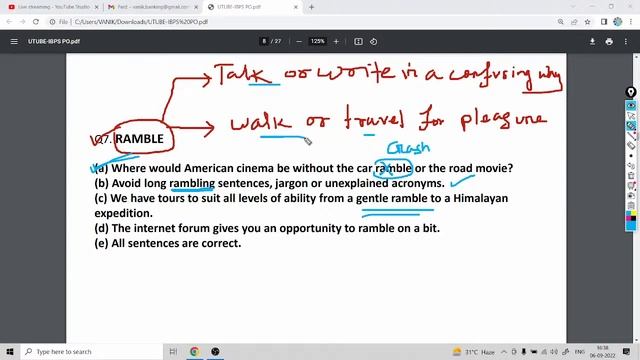Reload the current PDF page

pos(36,22)
